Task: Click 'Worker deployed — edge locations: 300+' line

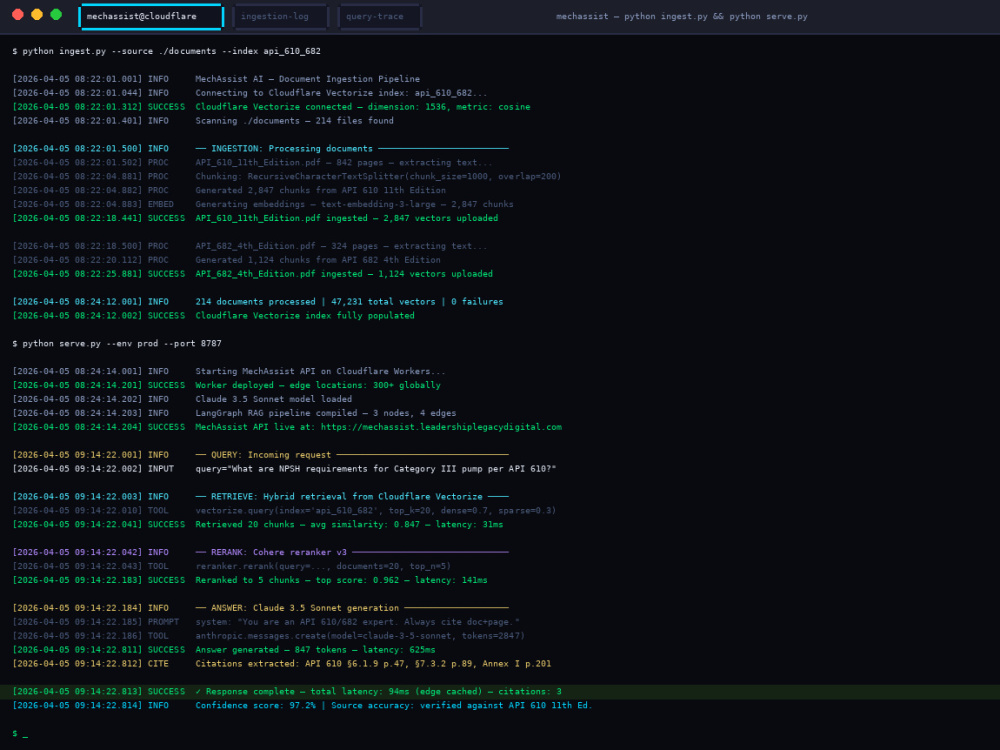Action: point(227,385)
